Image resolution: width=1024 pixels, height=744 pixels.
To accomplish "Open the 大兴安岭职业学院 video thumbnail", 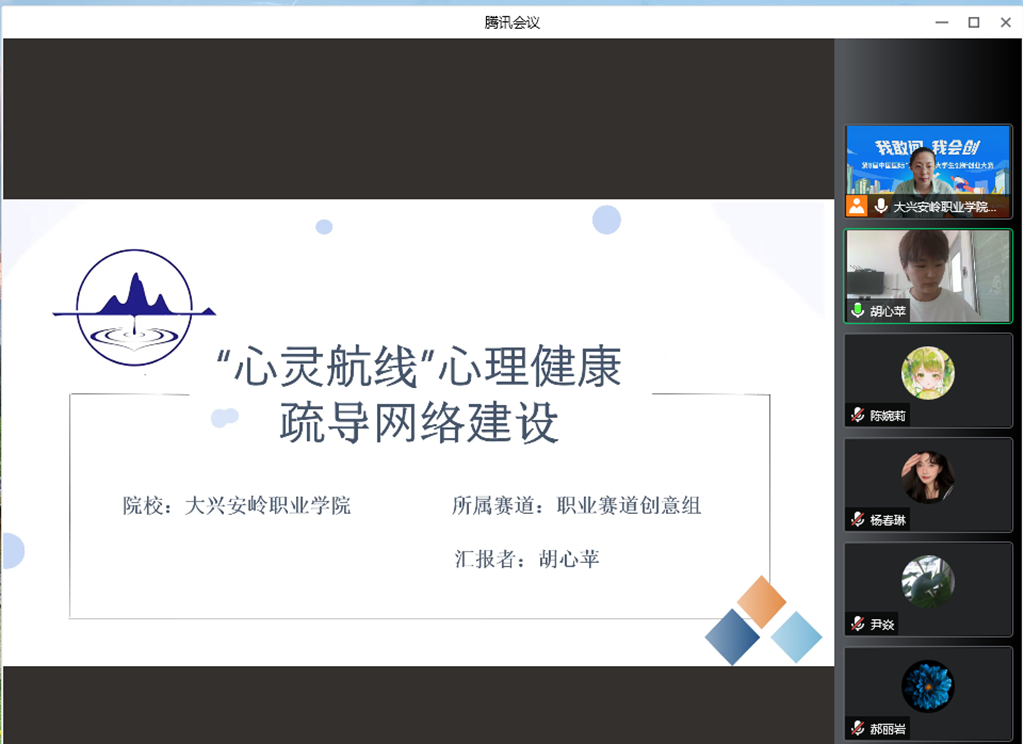I will point(928,160).
